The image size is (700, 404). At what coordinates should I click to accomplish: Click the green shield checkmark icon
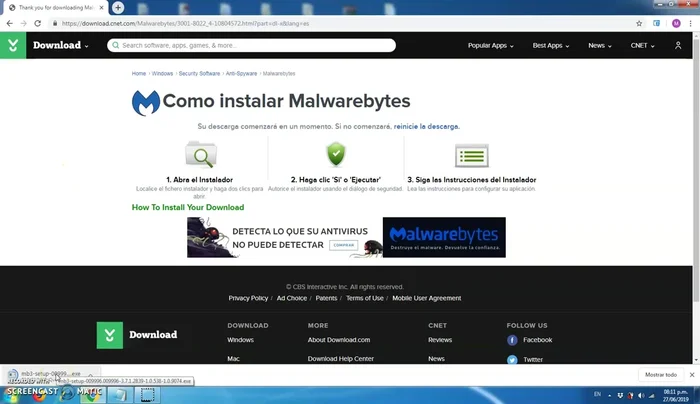[x=336, y=154]
